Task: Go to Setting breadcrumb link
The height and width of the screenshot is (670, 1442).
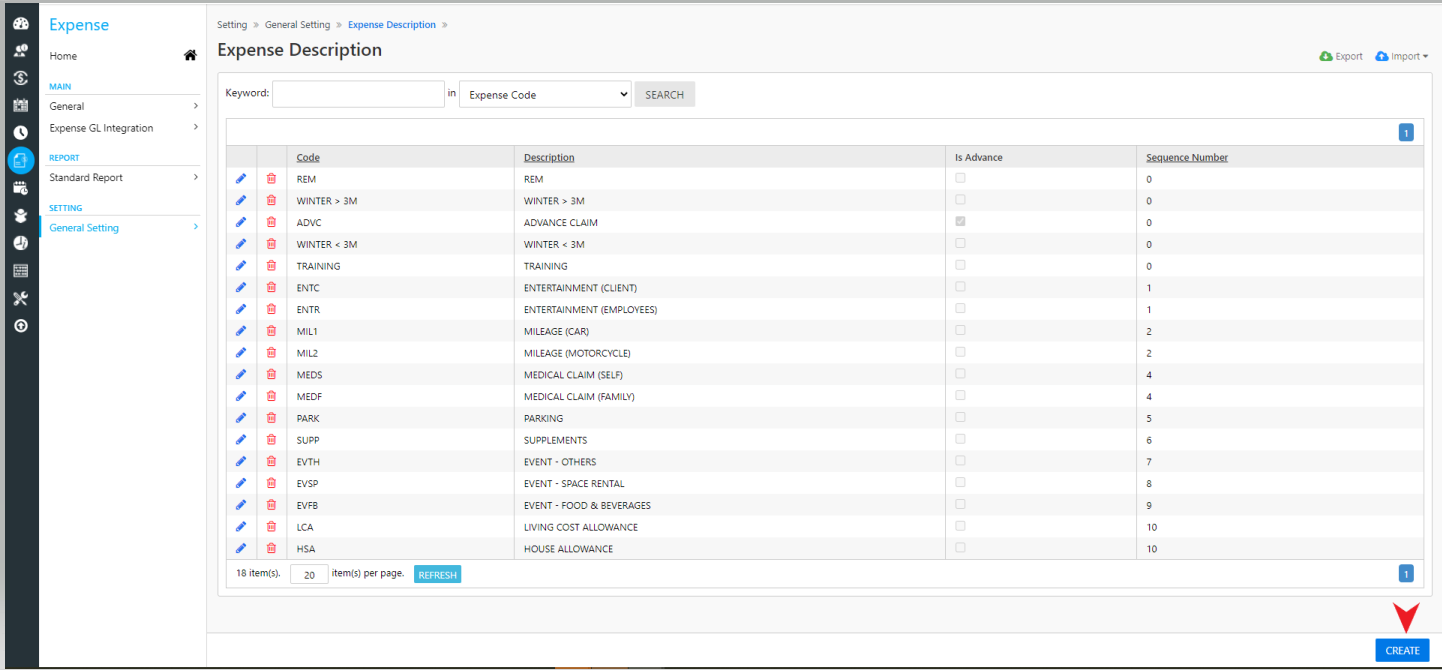Action: [232, 25]
